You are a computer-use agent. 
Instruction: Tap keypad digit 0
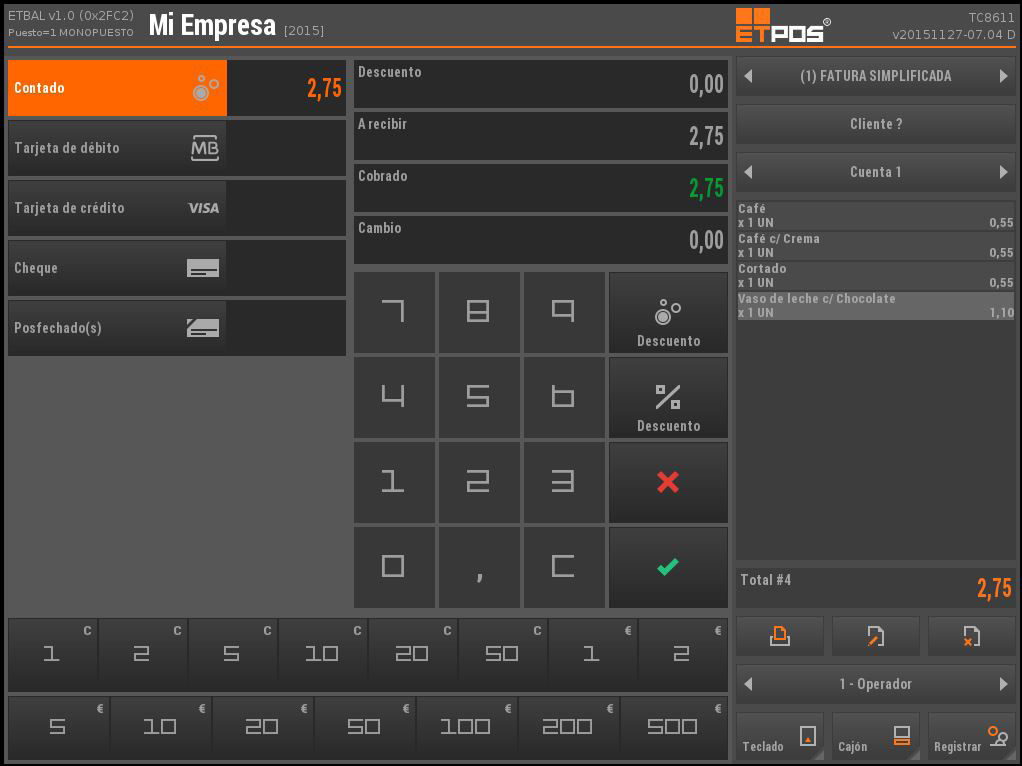(394, 567)
